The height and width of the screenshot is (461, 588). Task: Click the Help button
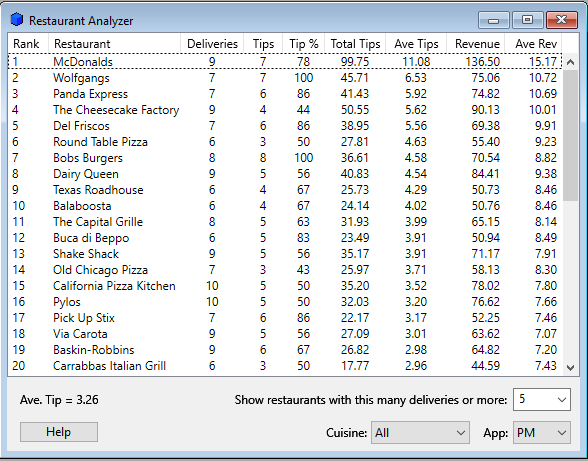59,432
